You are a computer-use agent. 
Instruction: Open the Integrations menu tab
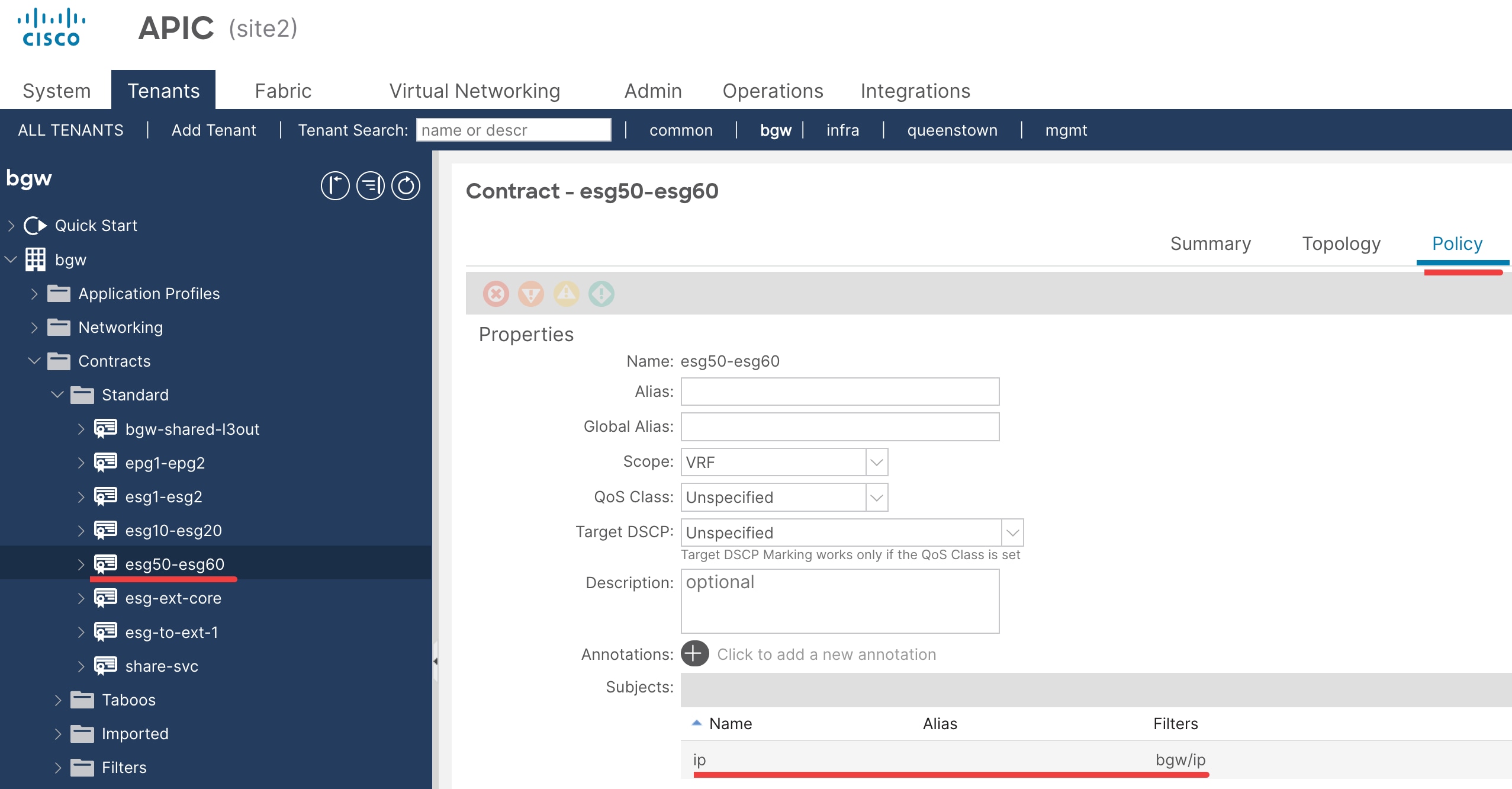coord(915,91)
